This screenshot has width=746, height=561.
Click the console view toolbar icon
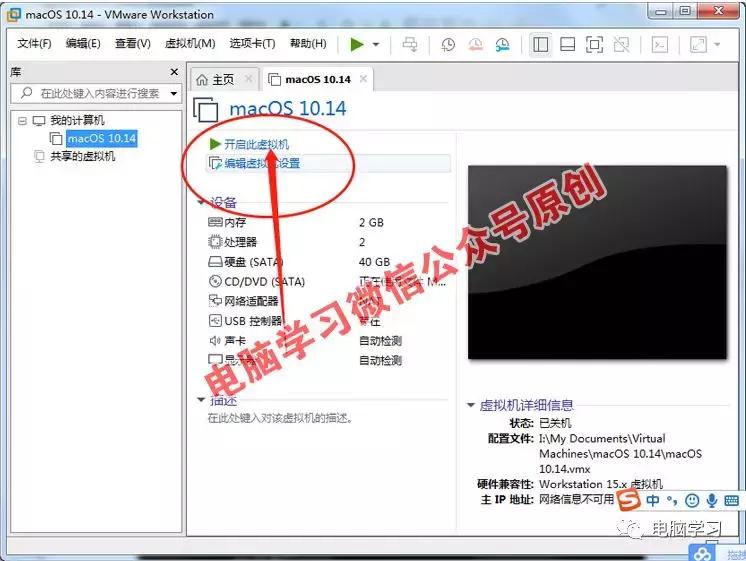(x=659, y=45)
